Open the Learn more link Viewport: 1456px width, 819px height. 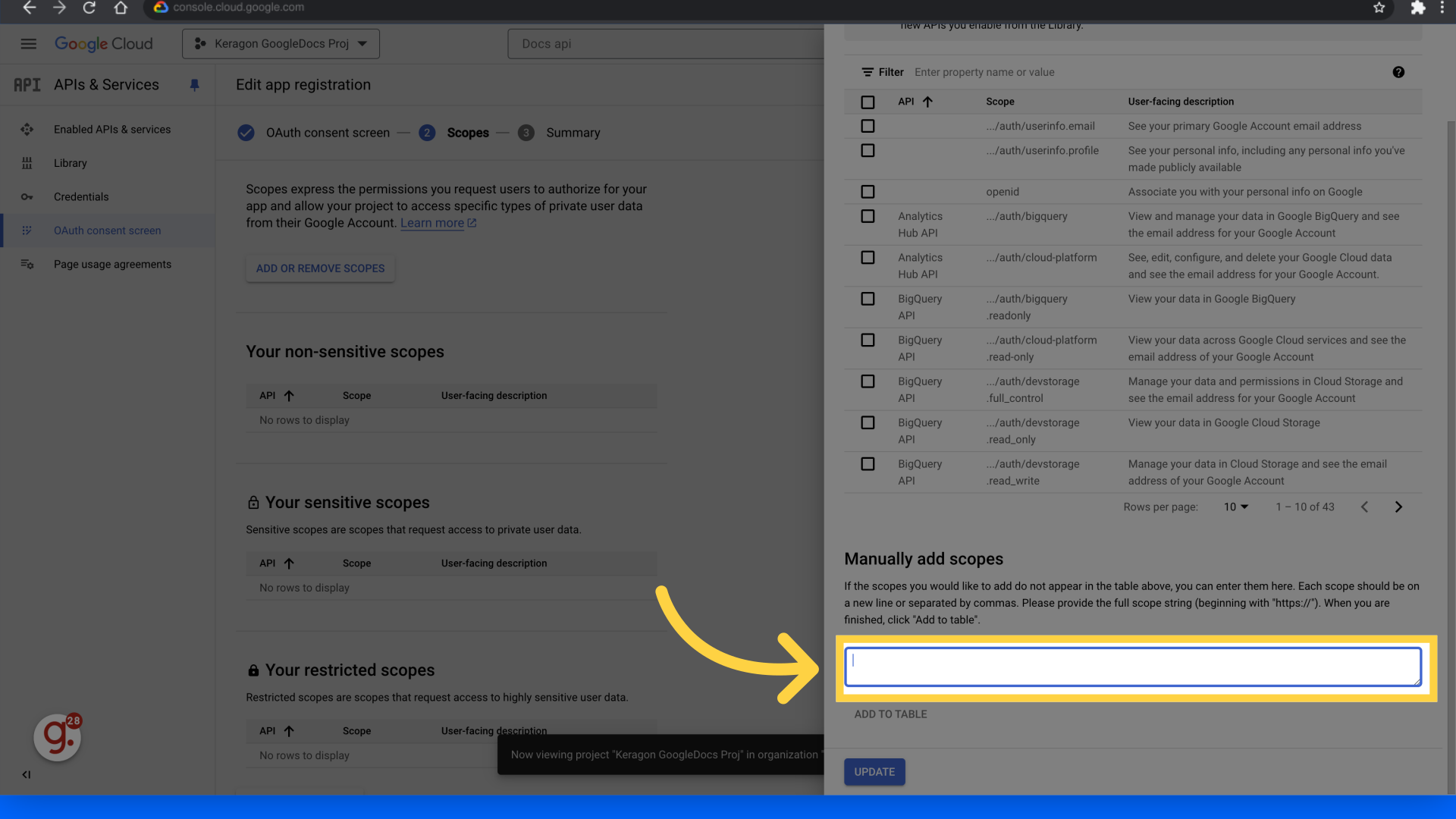click(432, 223)
